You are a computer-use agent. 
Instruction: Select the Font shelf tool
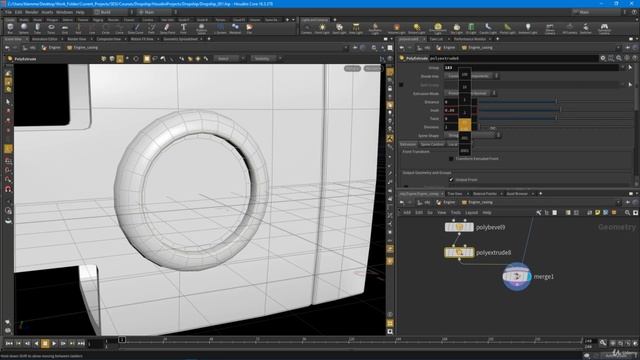(183, 29)
